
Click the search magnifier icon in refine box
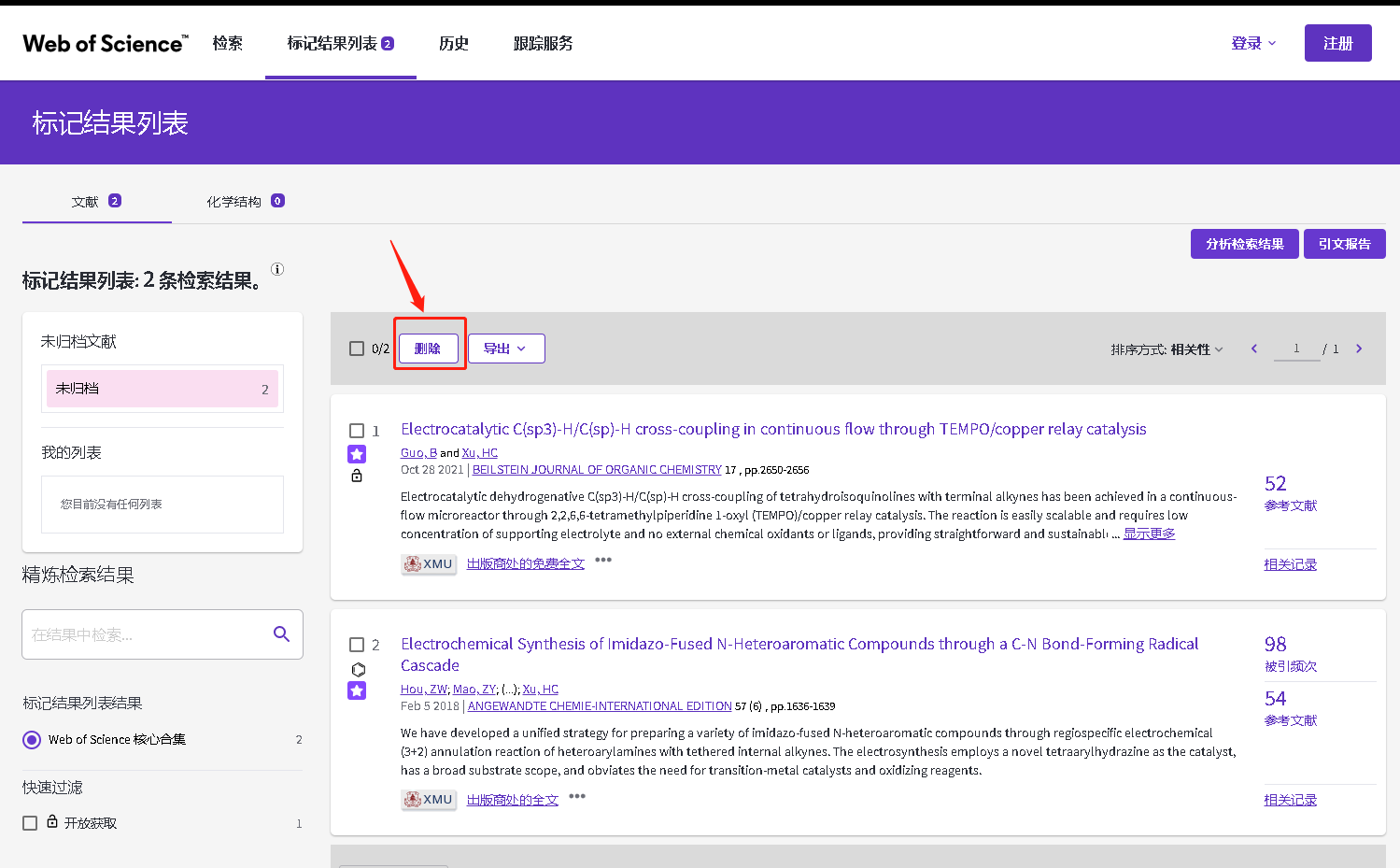click(281, 634)
